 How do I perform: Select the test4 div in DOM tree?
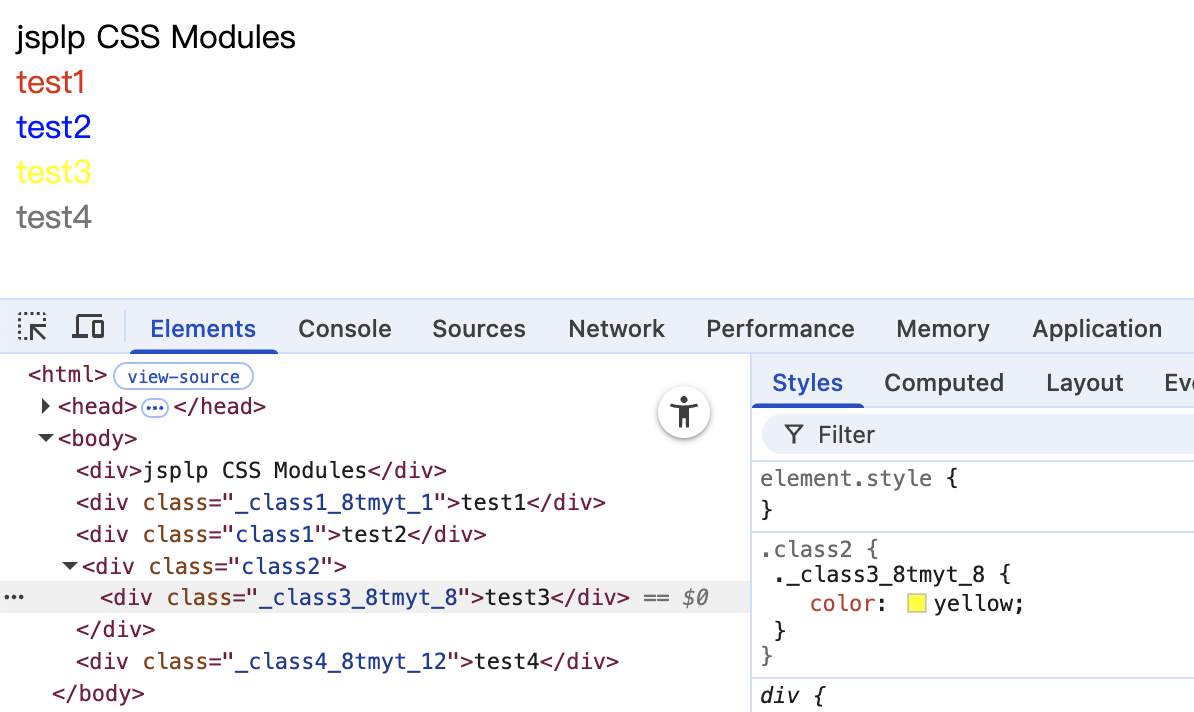pos(347,661)
